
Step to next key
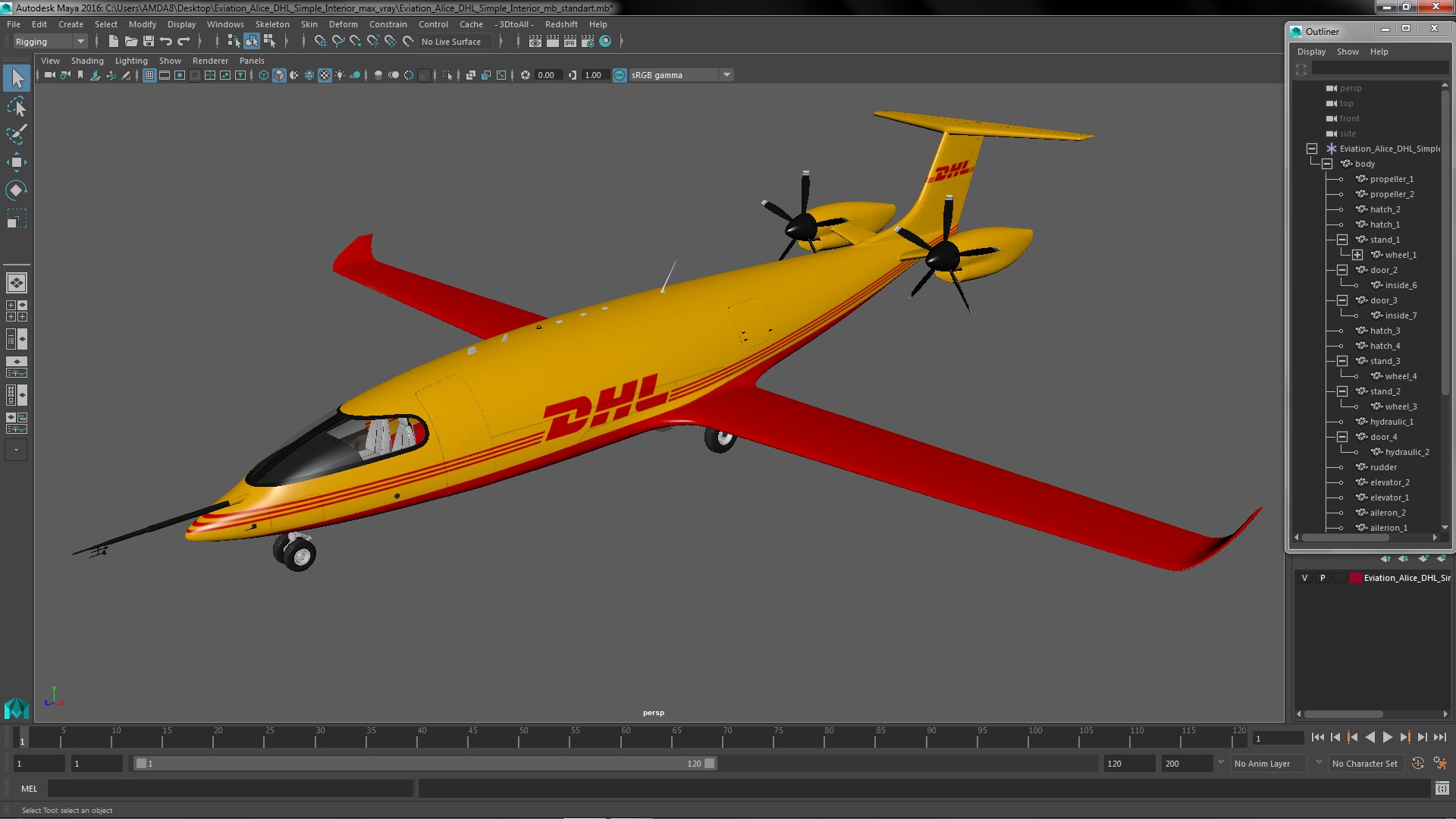tap(1404, 737)
